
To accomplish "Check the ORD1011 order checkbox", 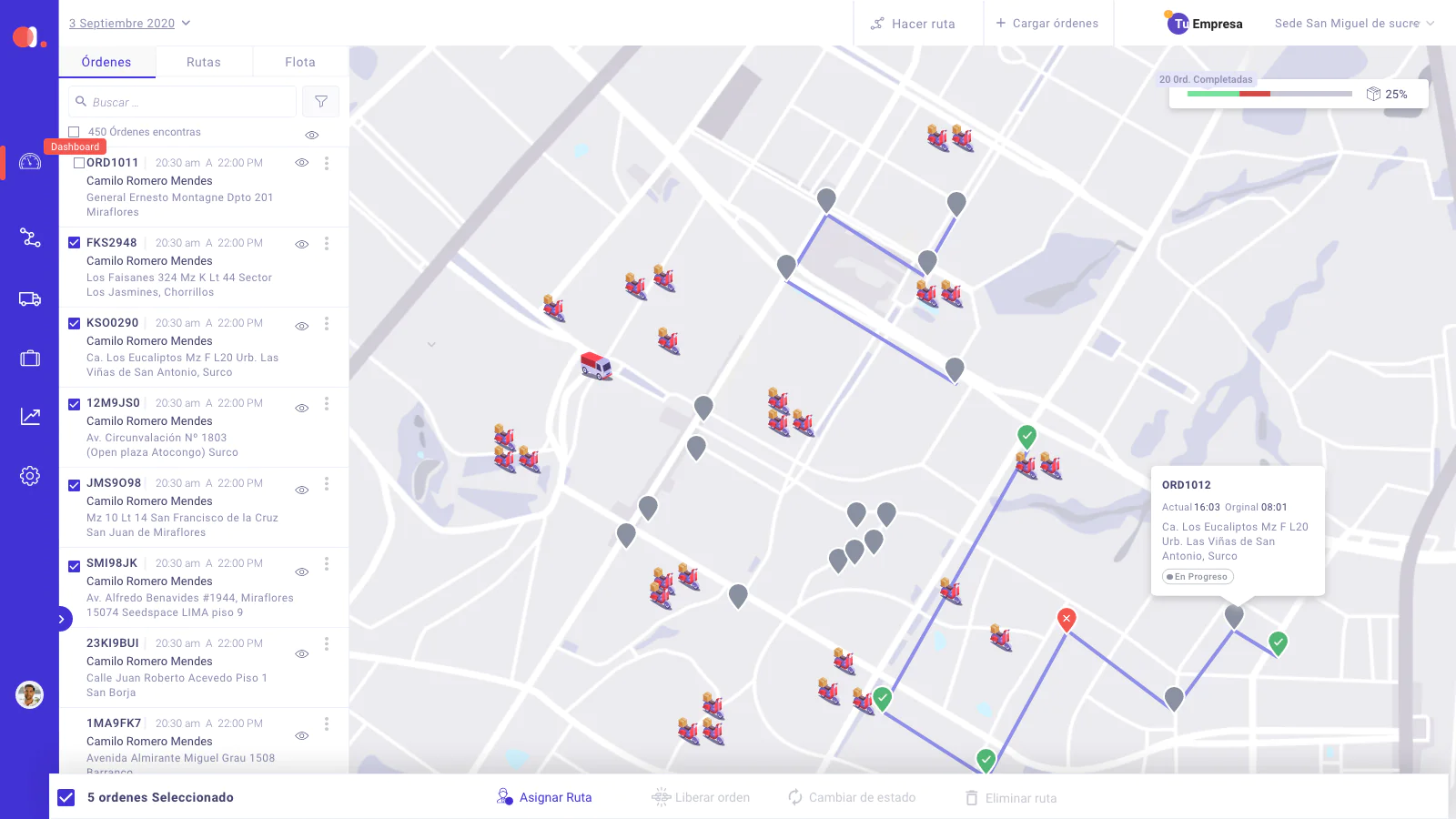I will (x=79, y=163).
